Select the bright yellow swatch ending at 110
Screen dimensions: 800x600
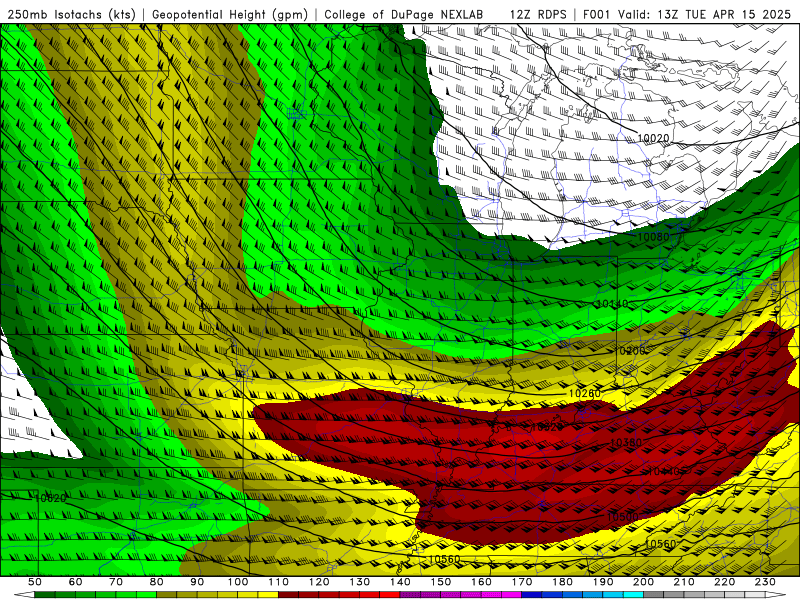[x=268, y=595]
